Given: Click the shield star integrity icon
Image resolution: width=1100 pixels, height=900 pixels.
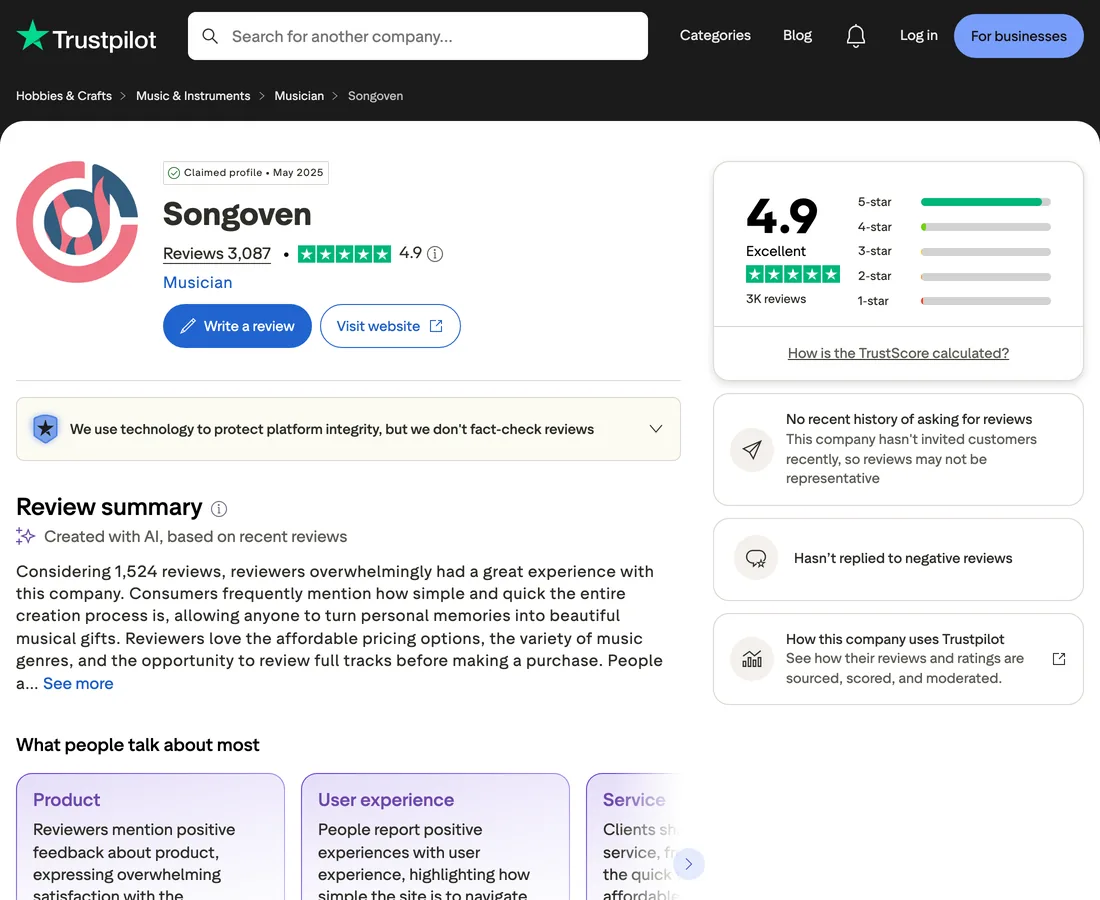Looking at the screenshot, I should (46, 429).
